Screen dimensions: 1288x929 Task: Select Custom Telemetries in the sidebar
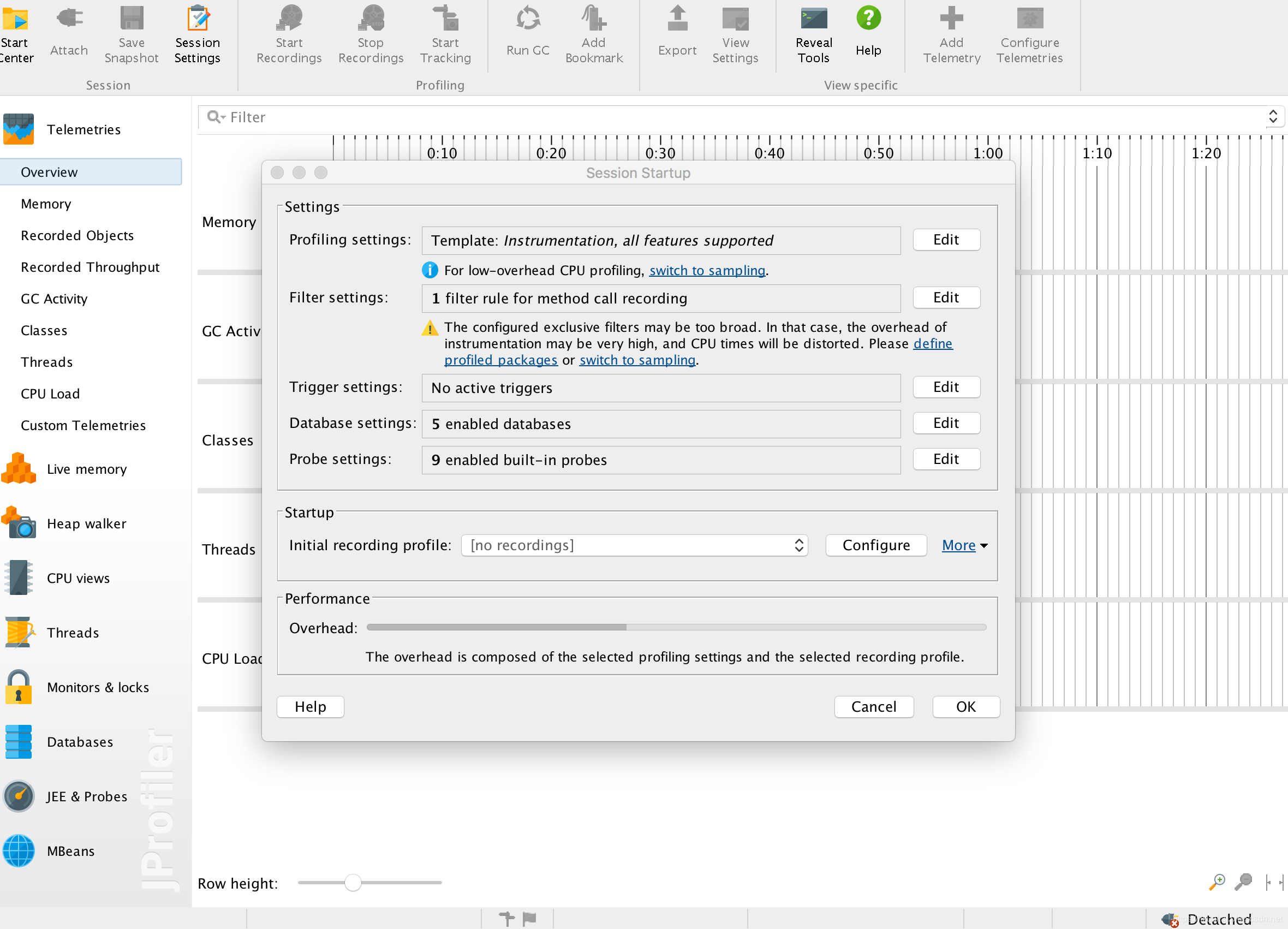pos(83,426)
